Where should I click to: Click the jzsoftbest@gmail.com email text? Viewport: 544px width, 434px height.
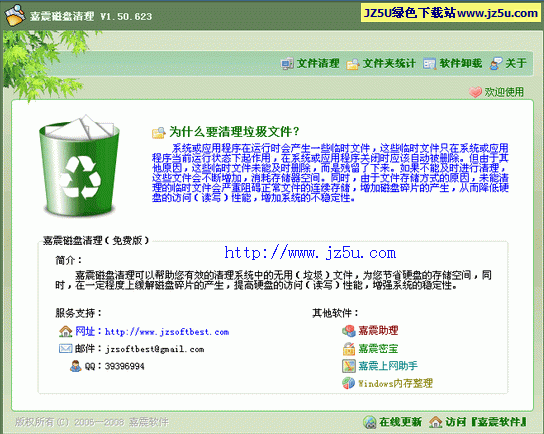click(x=155, y=349)
